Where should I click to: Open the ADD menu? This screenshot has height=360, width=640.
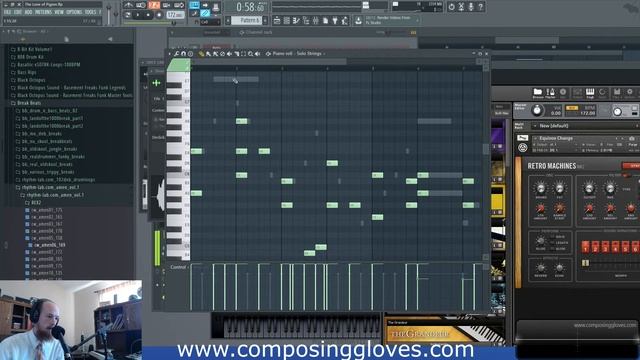(28, 12)
